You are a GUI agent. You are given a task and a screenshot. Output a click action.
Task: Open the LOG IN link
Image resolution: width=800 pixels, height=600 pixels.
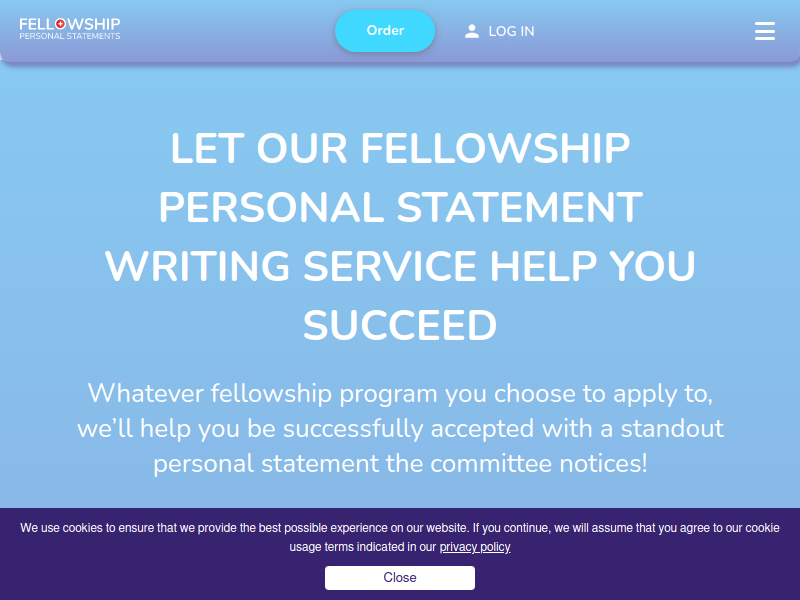[x=511, y=31]
